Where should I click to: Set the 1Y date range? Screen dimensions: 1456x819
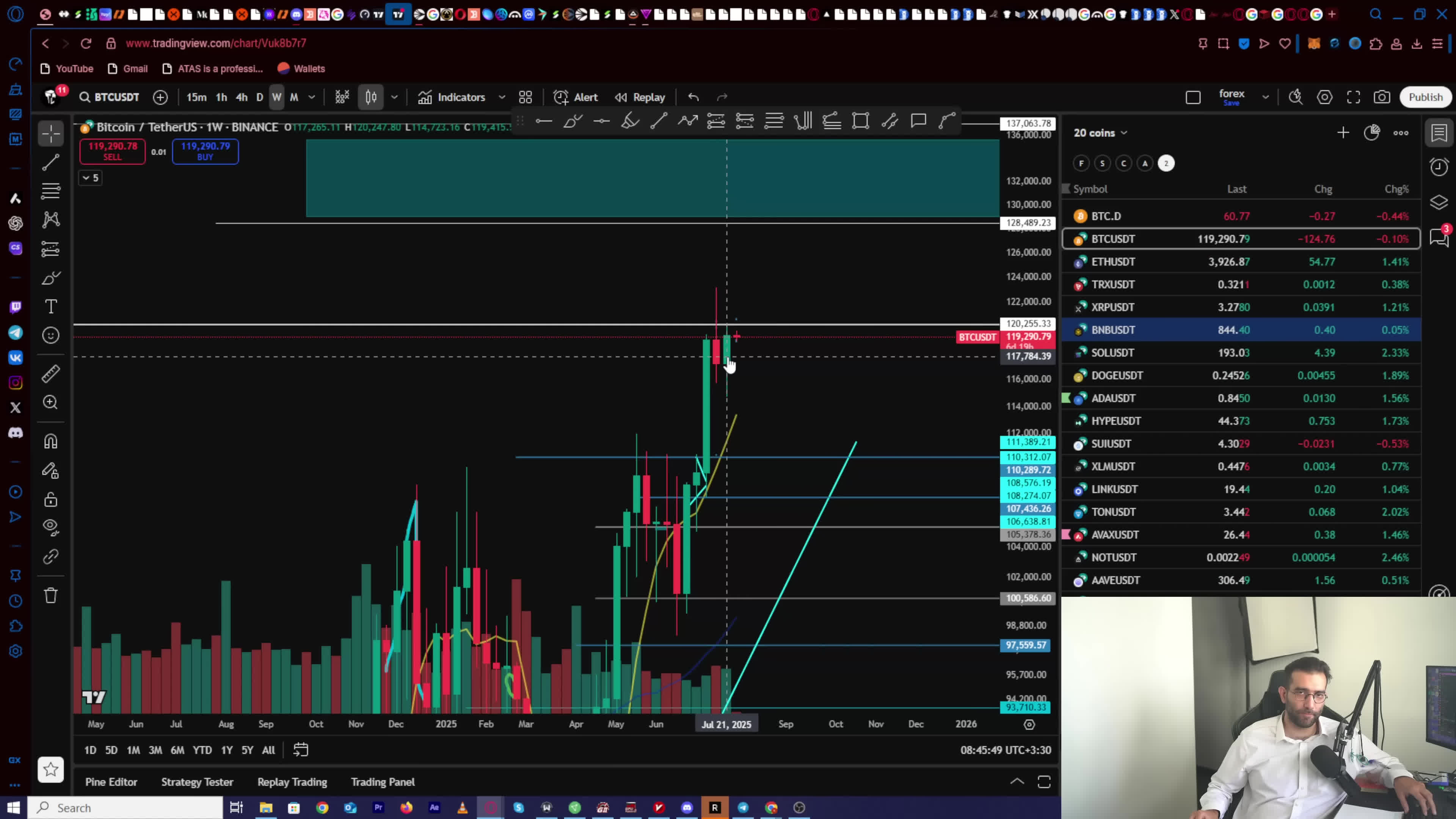227,750
